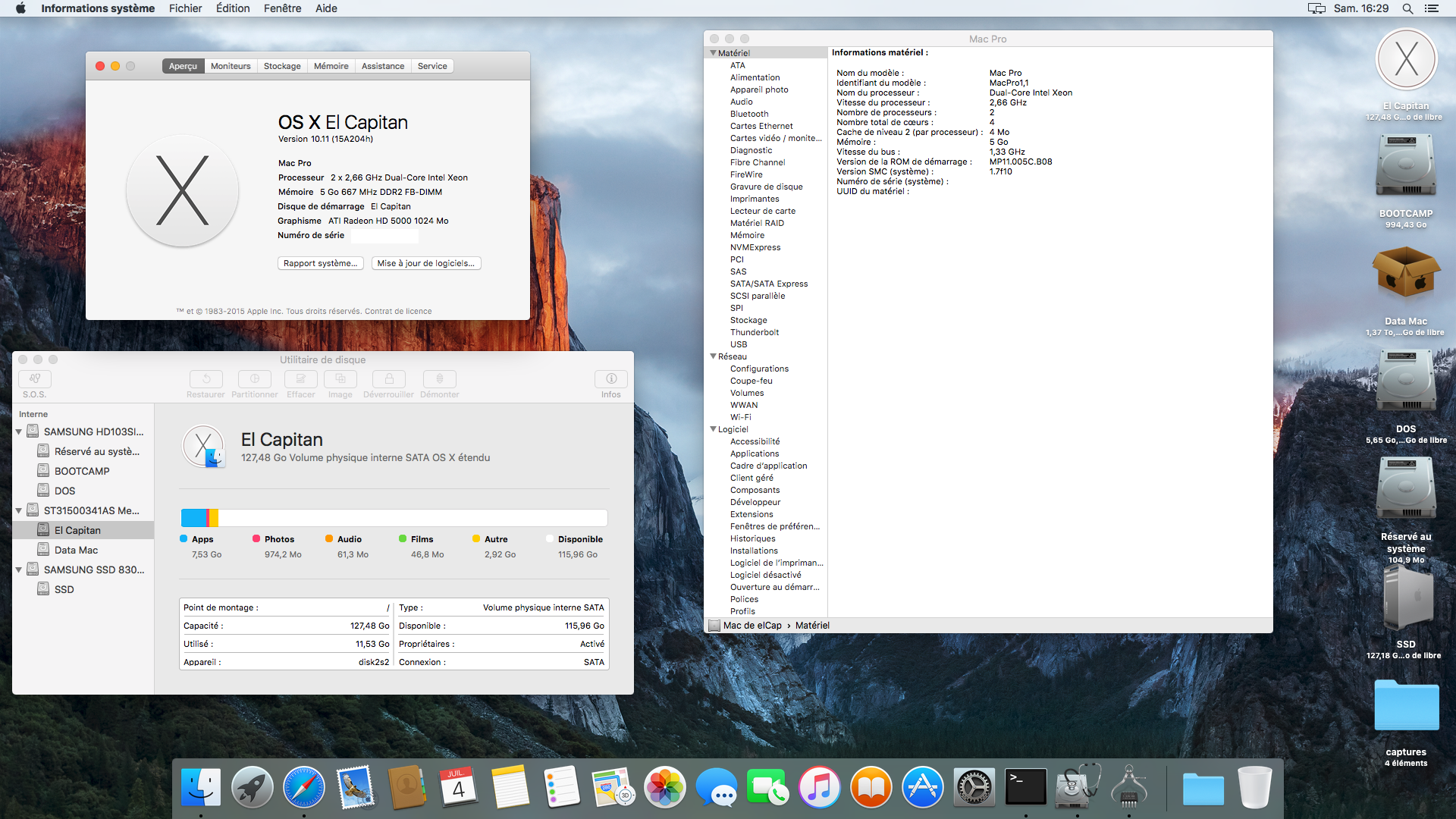Open Messages in the Dock

click(x=717, y=787)
